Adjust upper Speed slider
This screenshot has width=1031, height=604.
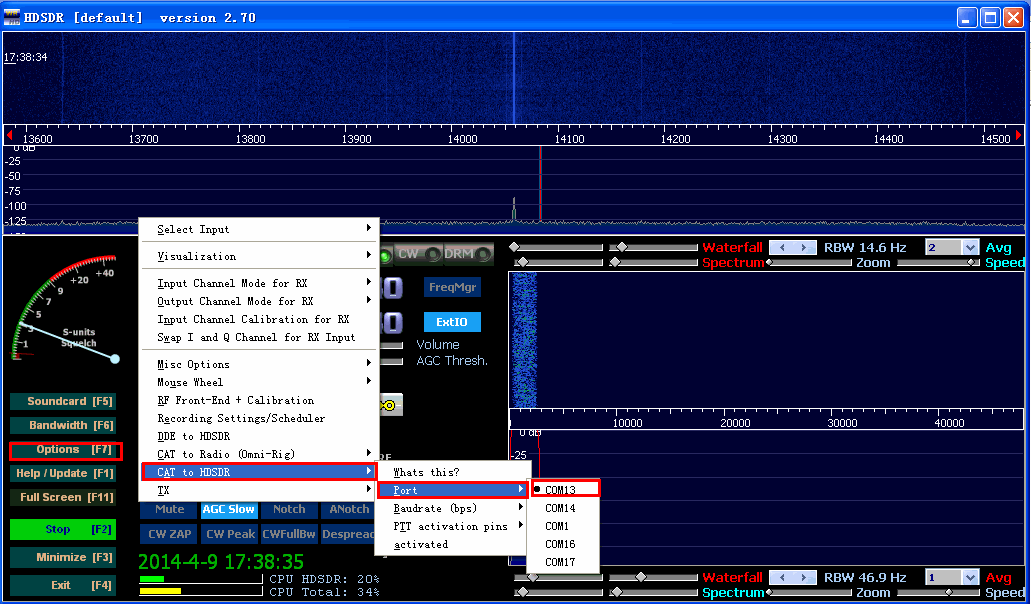(x=939, y=262)
